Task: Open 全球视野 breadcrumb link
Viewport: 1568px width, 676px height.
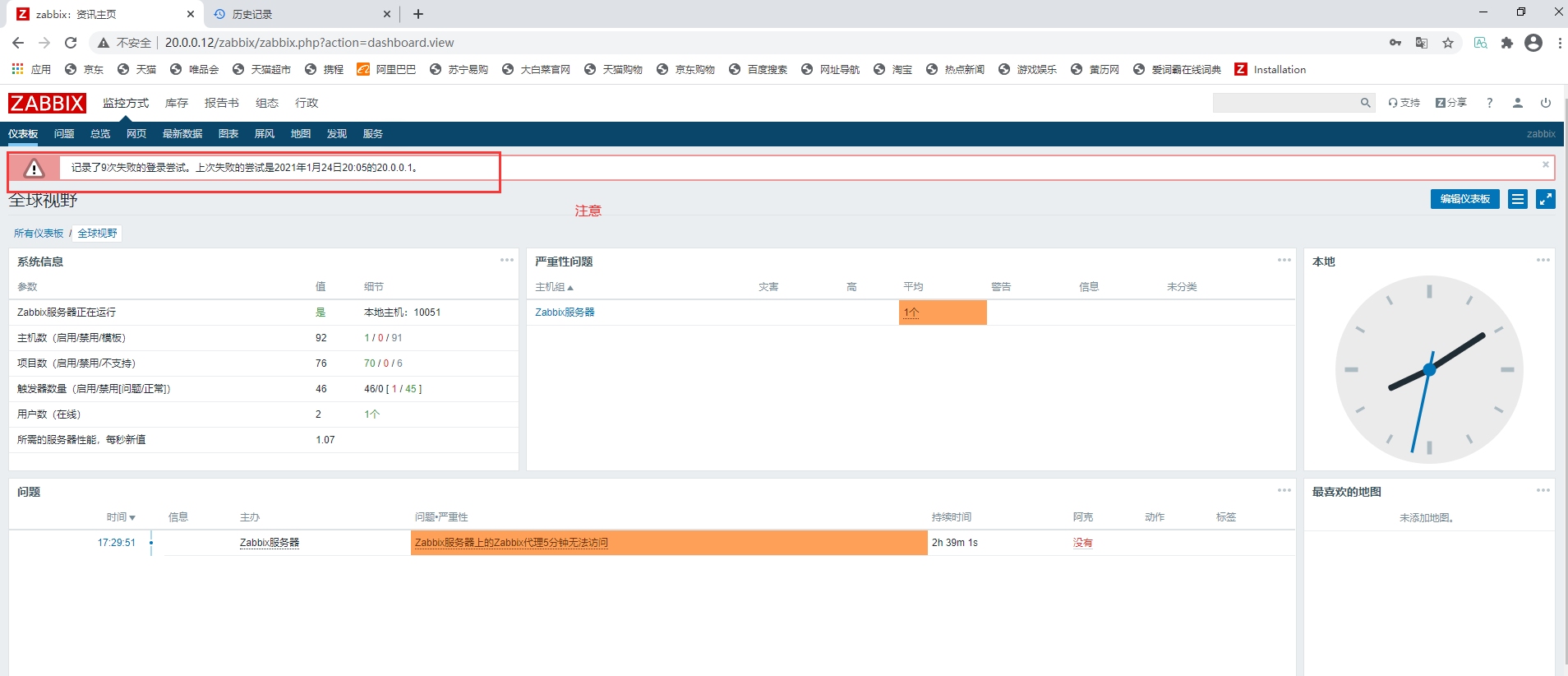Action: pos(98,234)
